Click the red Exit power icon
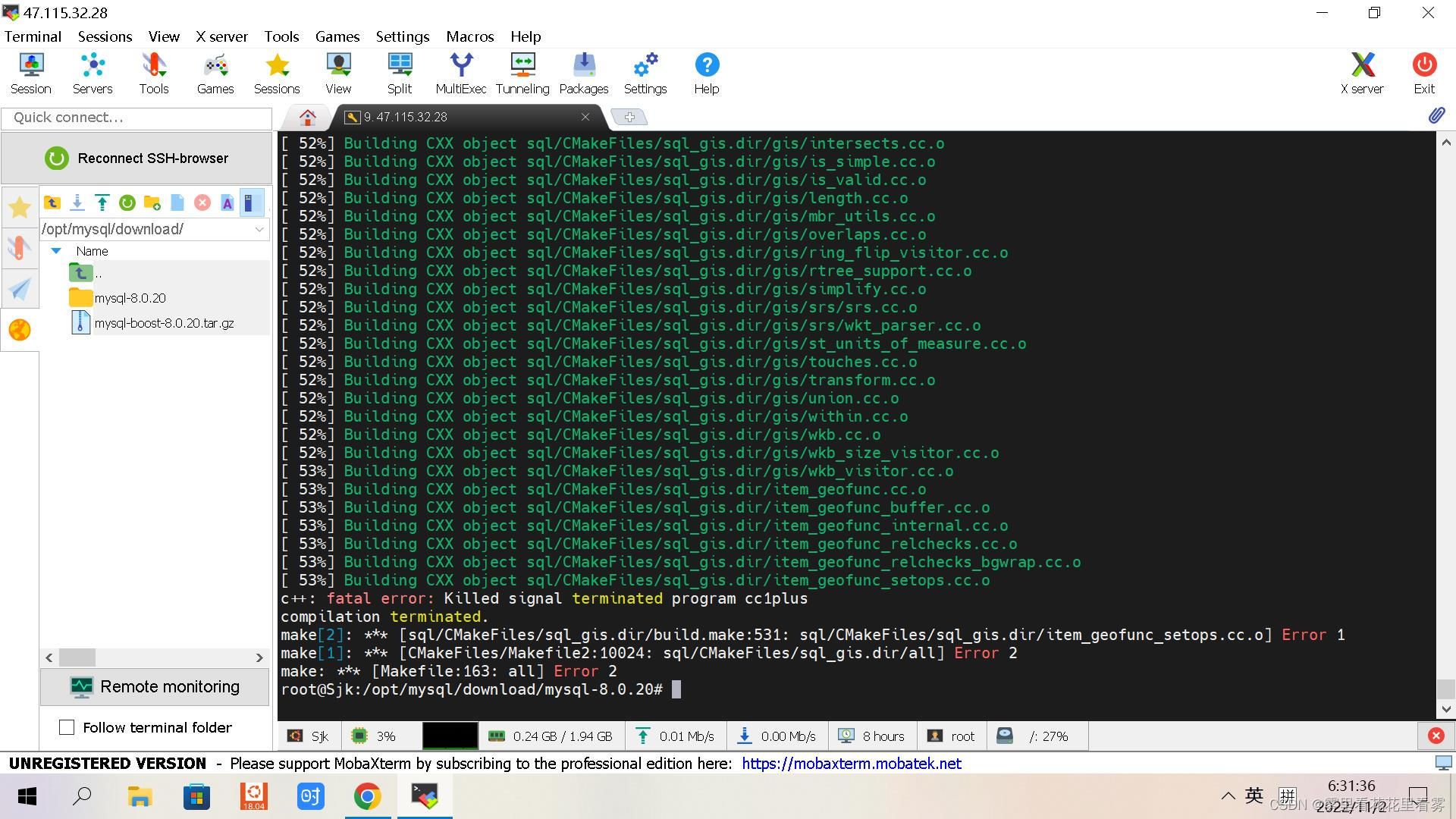1456x819 pixels. pos(1424,74)
